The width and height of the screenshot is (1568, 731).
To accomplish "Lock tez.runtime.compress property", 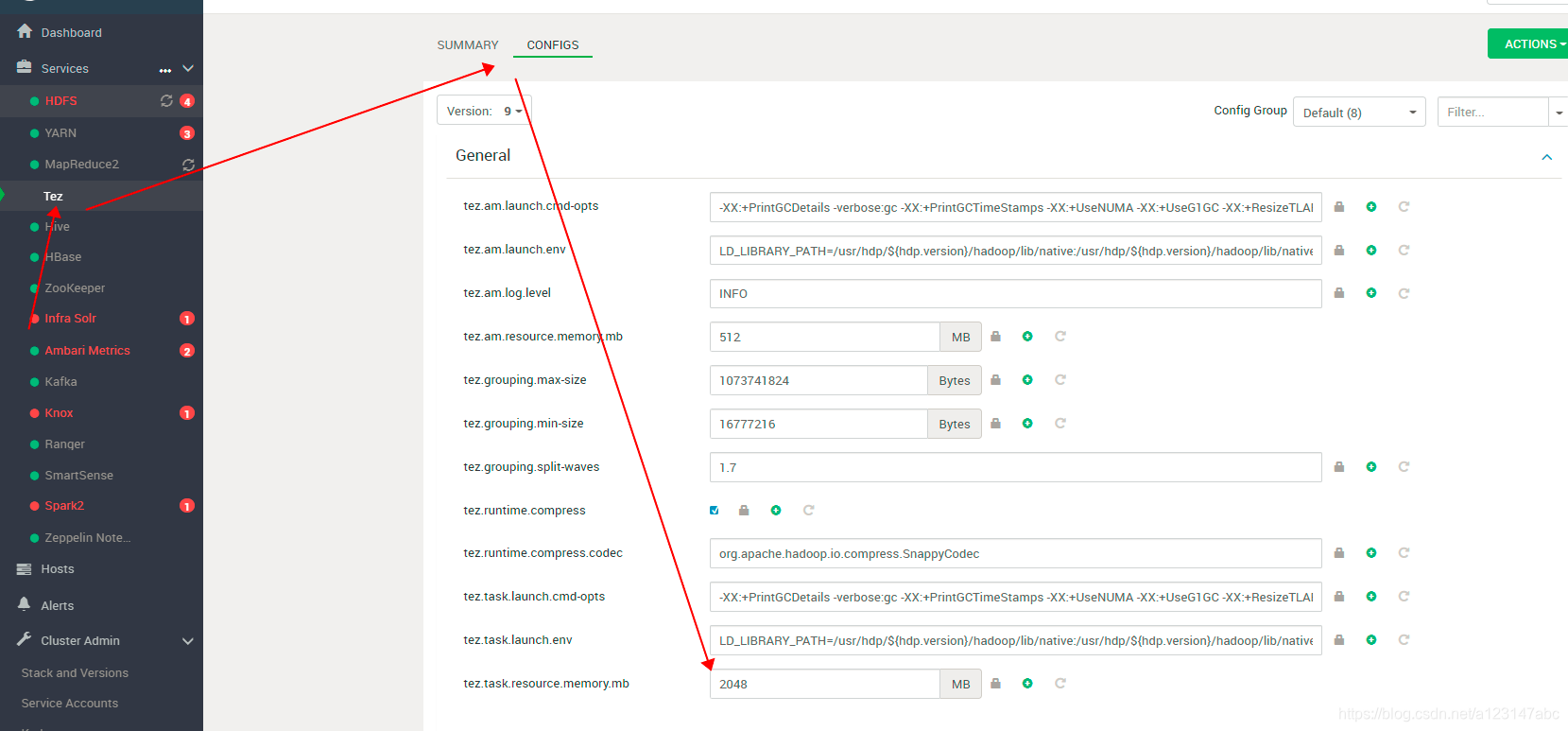I will [744, 510].
